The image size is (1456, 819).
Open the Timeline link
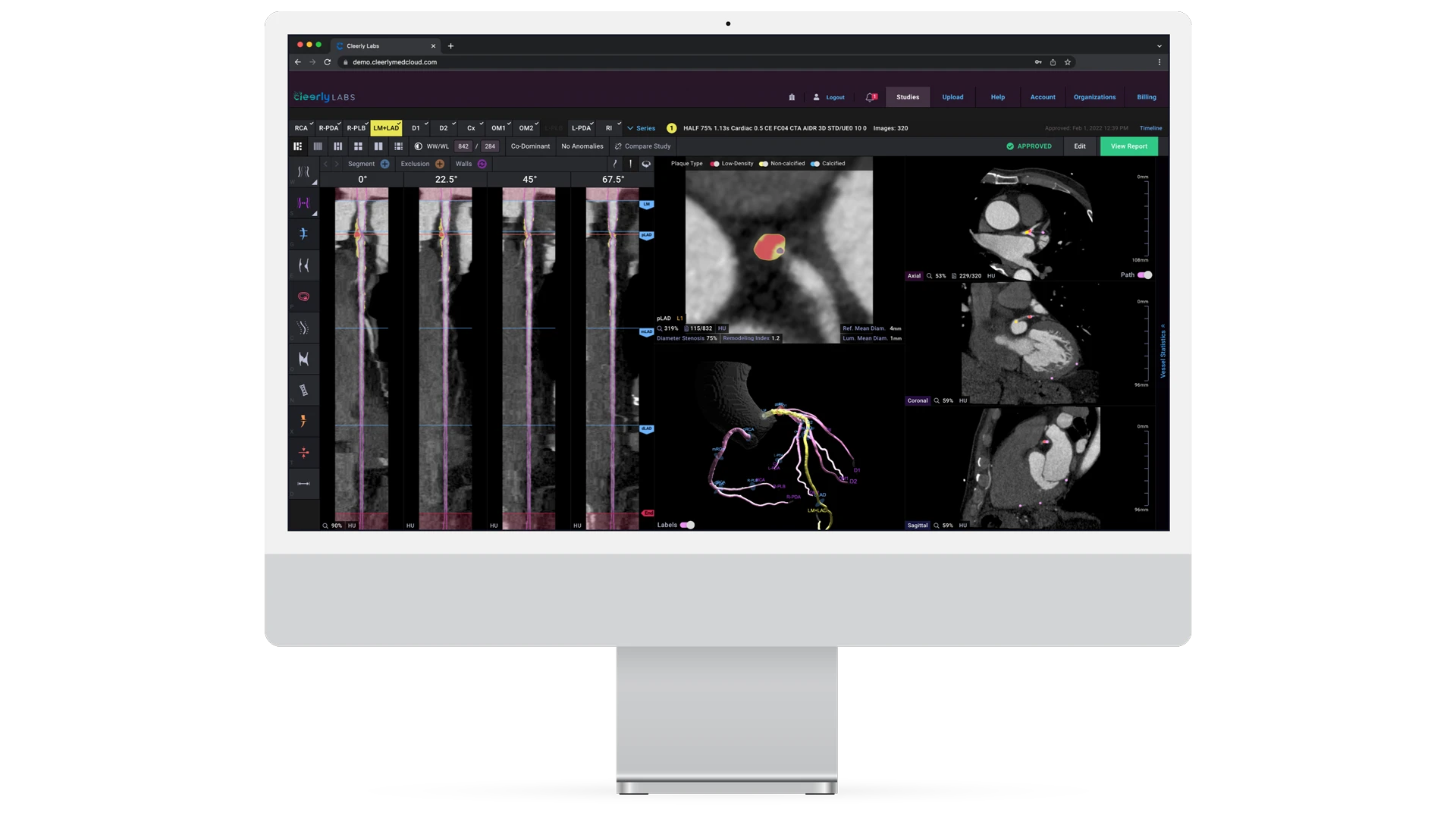pyautogui.click(x=1150, y=128)
